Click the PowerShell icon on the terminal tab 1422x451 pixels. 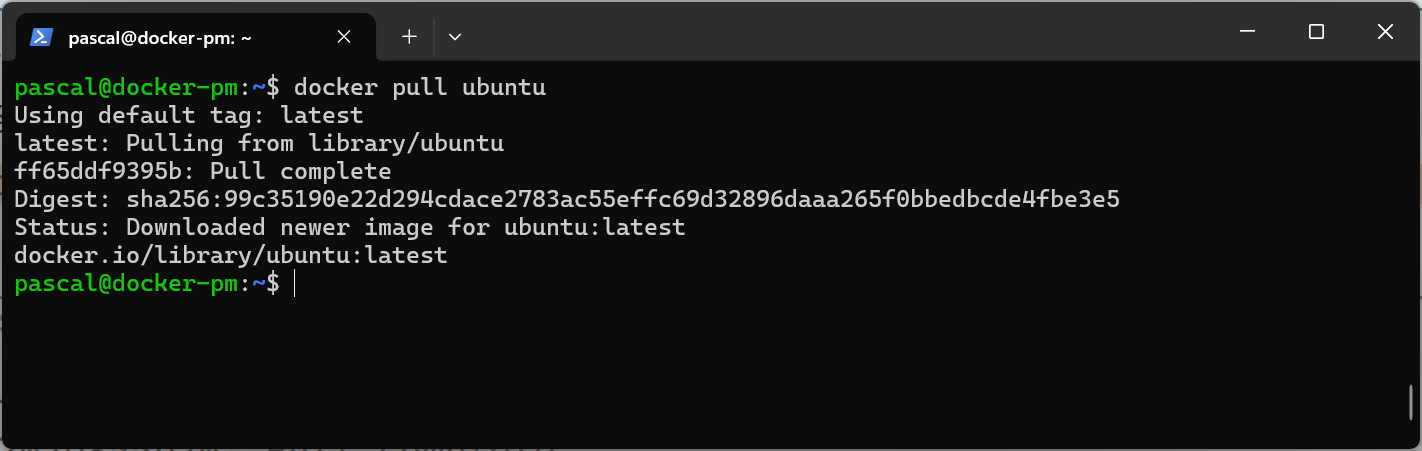click(41, 37)
